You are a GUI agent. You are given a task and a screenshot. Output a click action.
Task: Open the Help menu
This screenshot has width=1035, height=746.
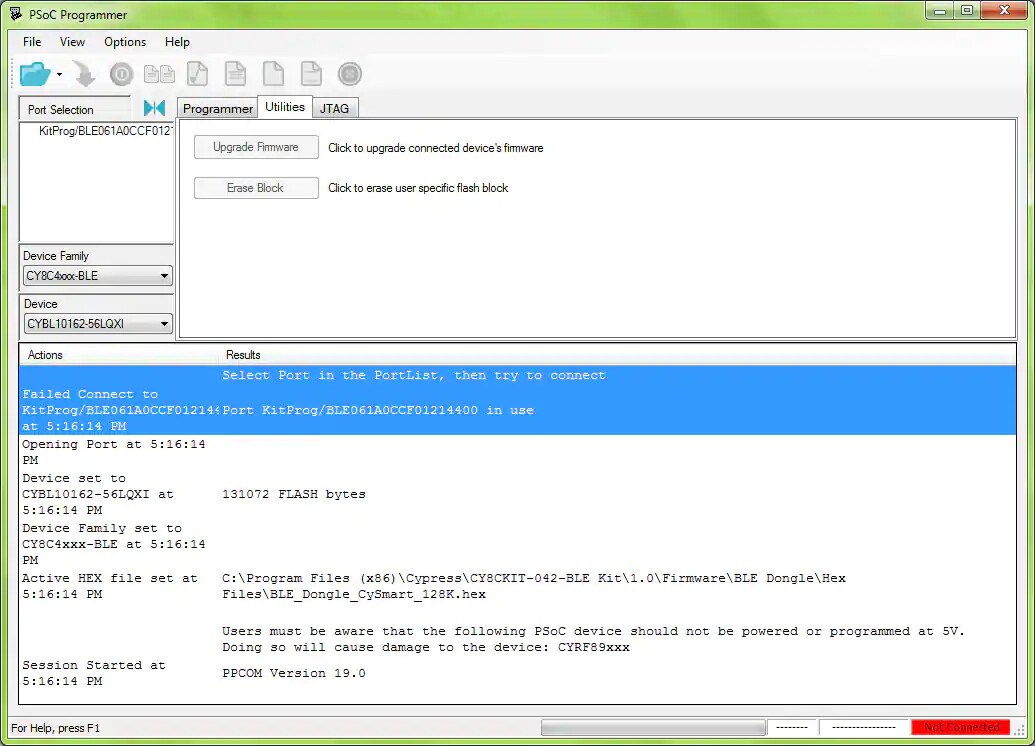177,42
